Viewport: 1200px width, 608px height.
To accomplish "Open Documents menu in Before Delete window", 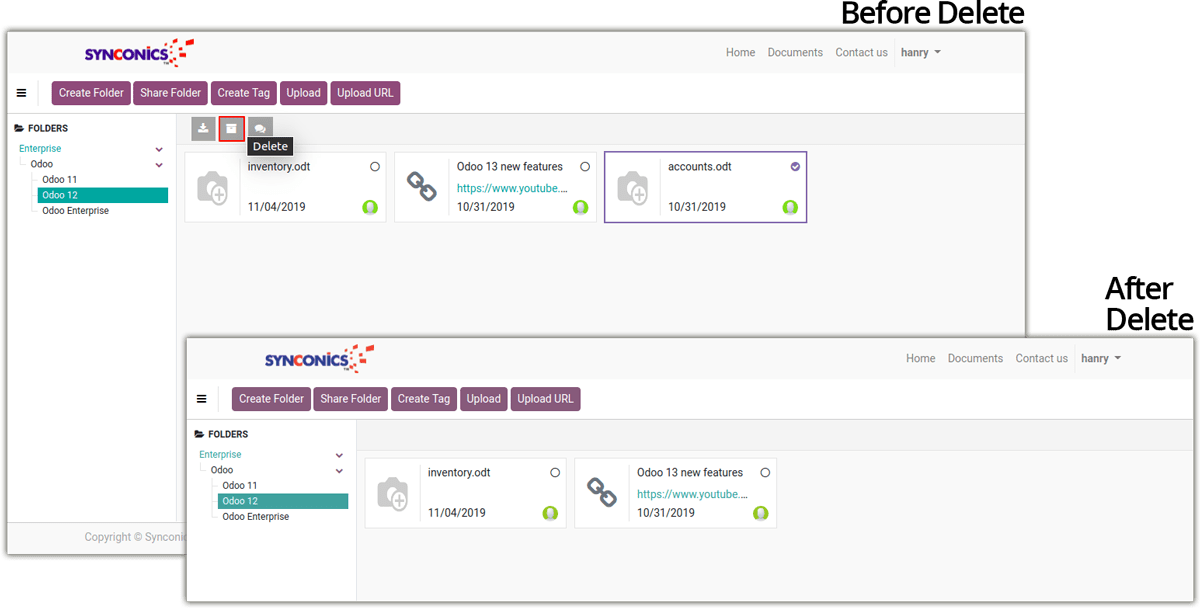I will point(795,53).
